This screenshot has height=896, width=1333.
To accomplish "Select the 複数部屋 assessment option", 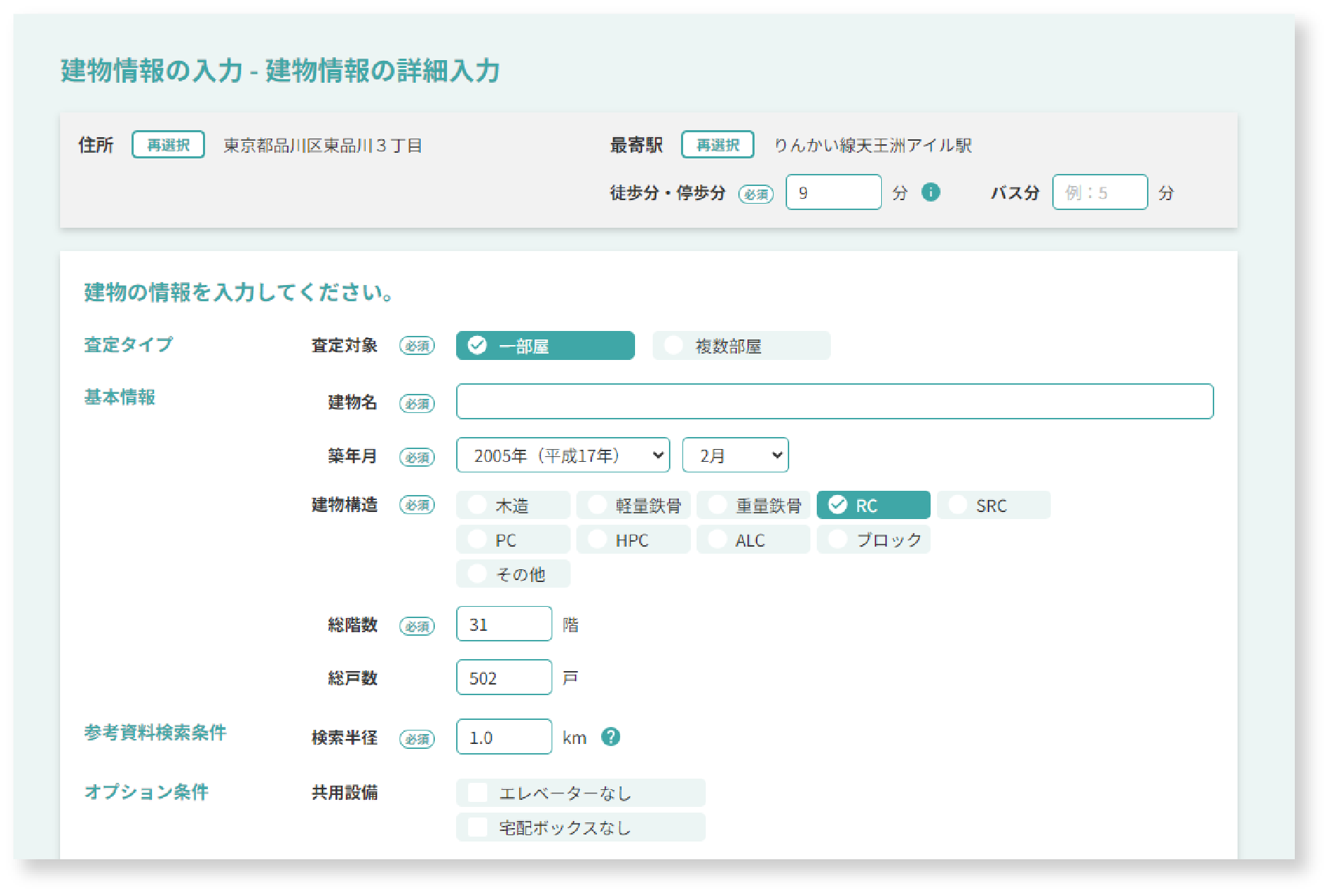I will coord(742,346).
